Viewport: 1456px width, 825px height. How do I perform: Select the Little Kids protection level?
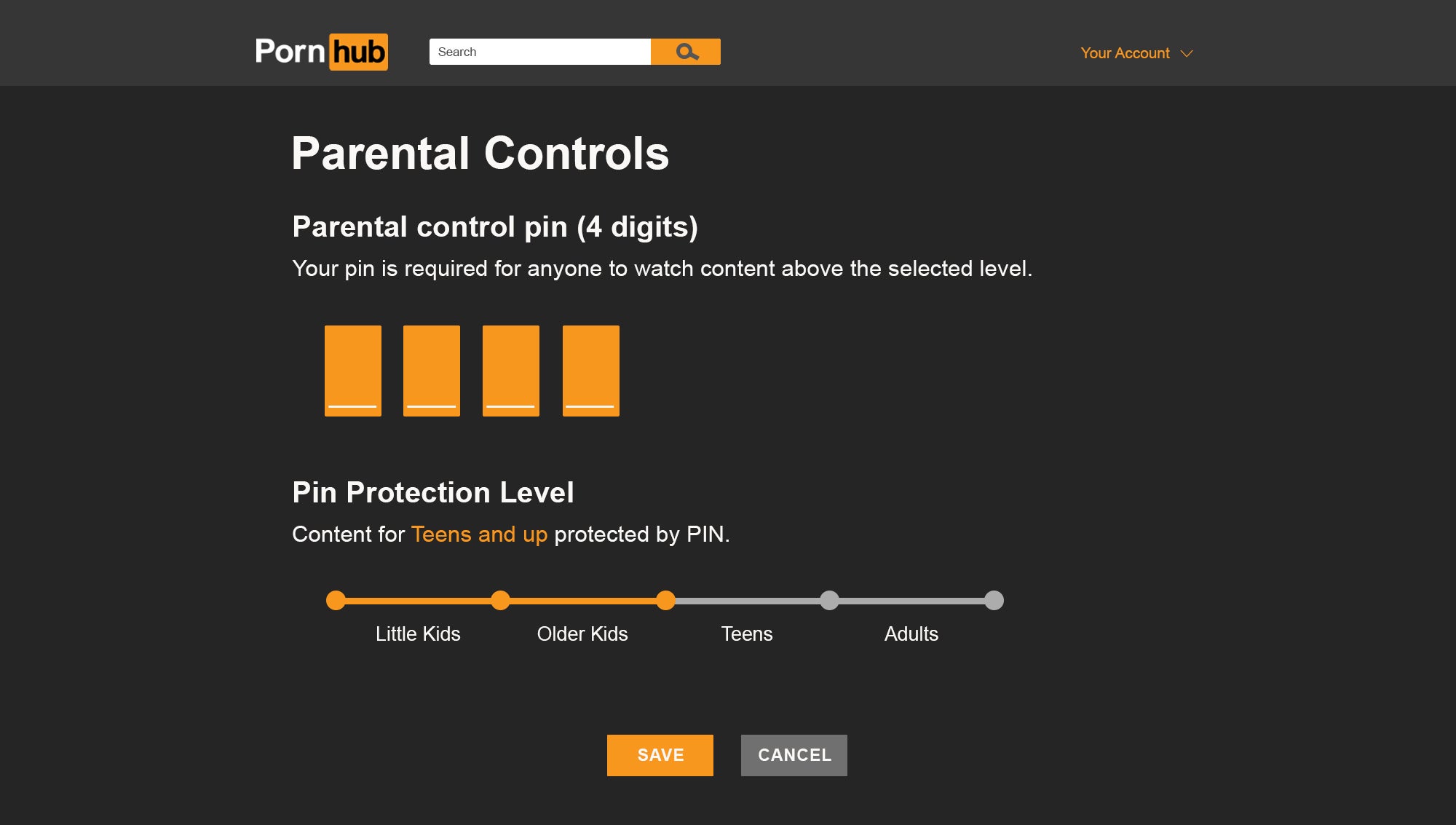(338, 599)
